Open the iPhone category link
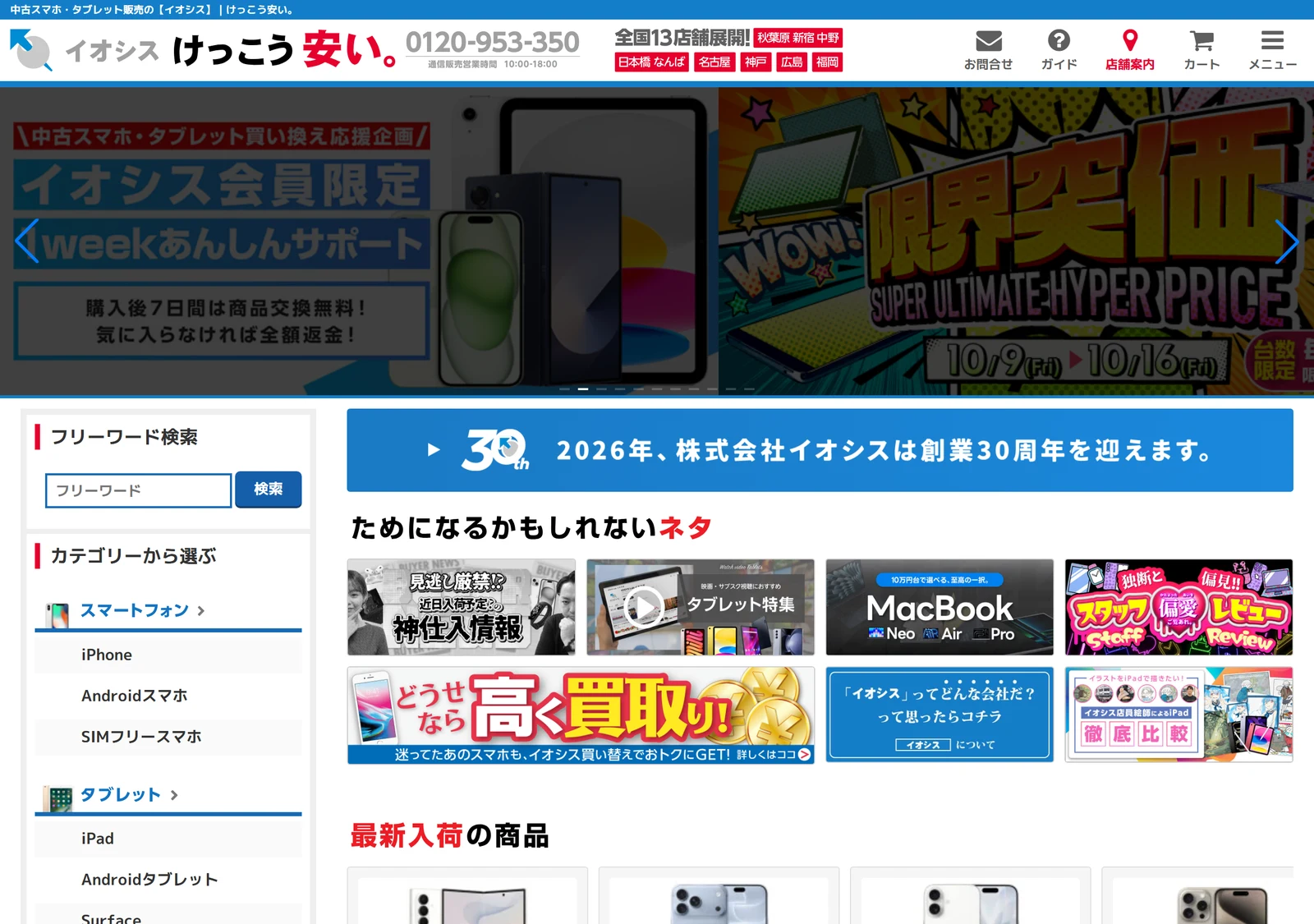Image resolution: width=1314 pixels, height=924 pixels. 168,655
